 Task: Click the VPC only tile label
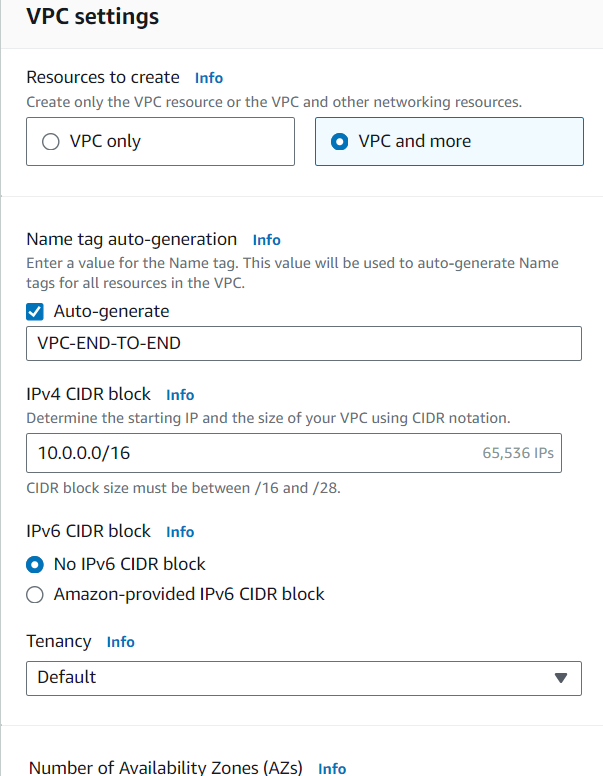click(105, 142)
